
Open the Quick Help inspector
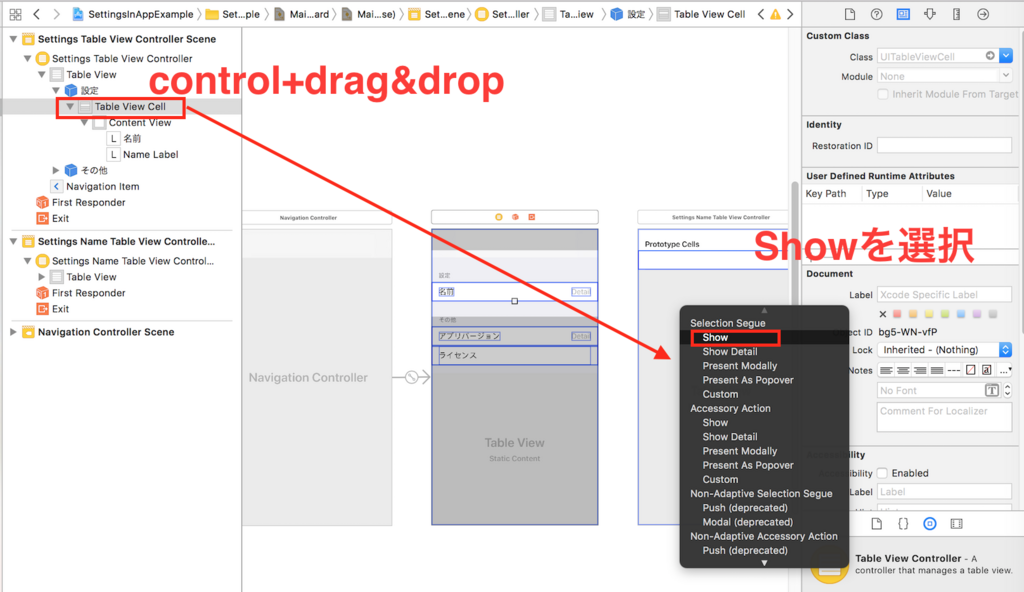click(x=876, y=14)
